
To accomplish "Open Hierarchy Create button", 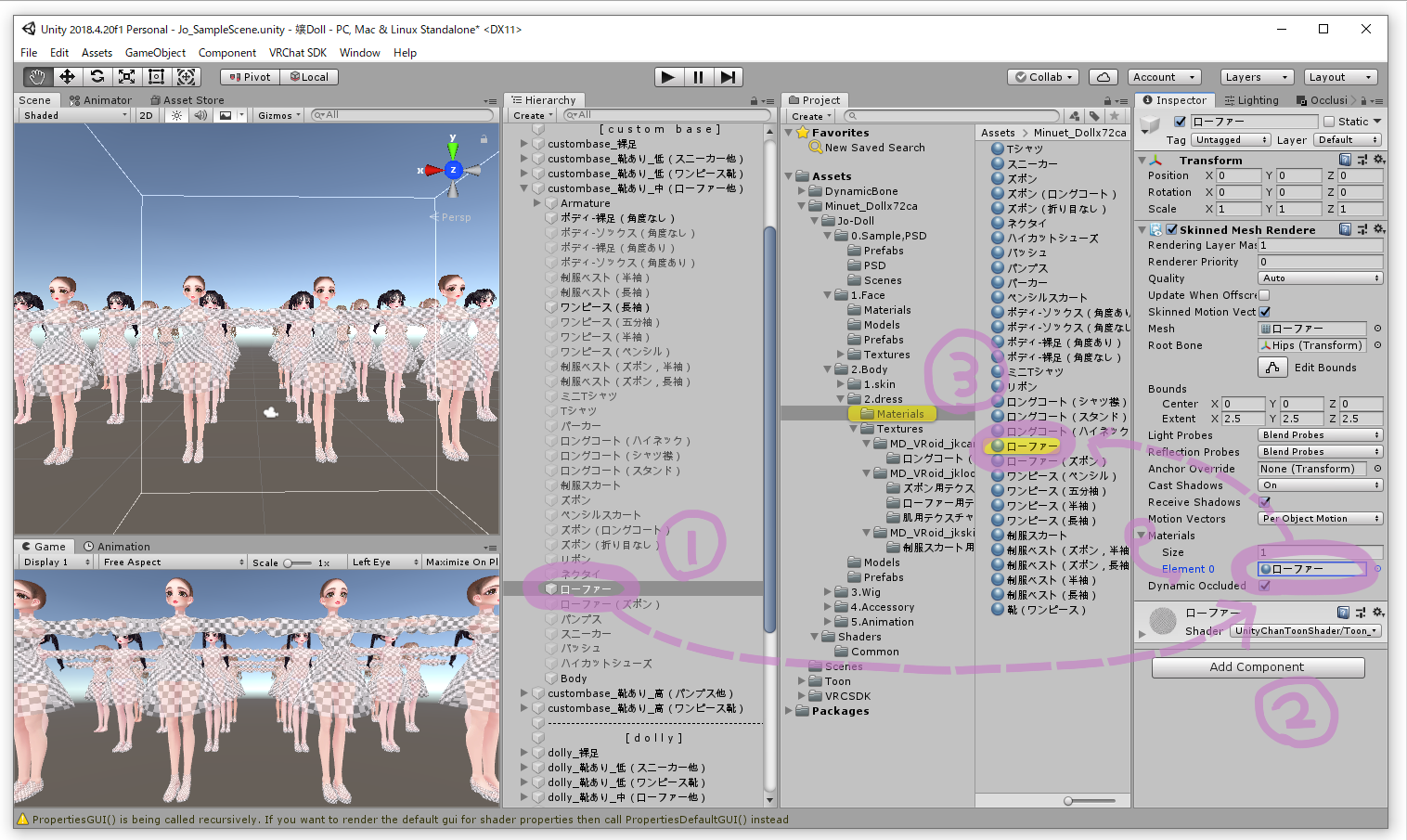I will coord(533,116).
